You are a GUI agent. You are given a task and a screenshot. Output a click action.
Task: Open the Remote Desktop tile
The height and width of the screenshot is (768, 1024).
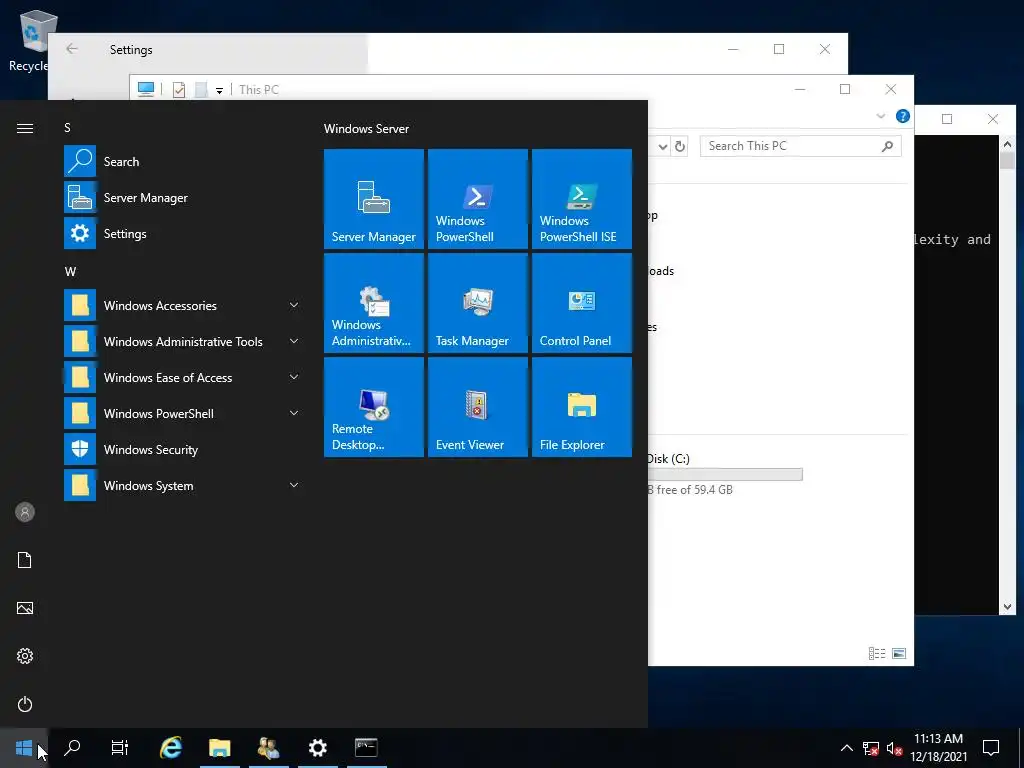374,406
